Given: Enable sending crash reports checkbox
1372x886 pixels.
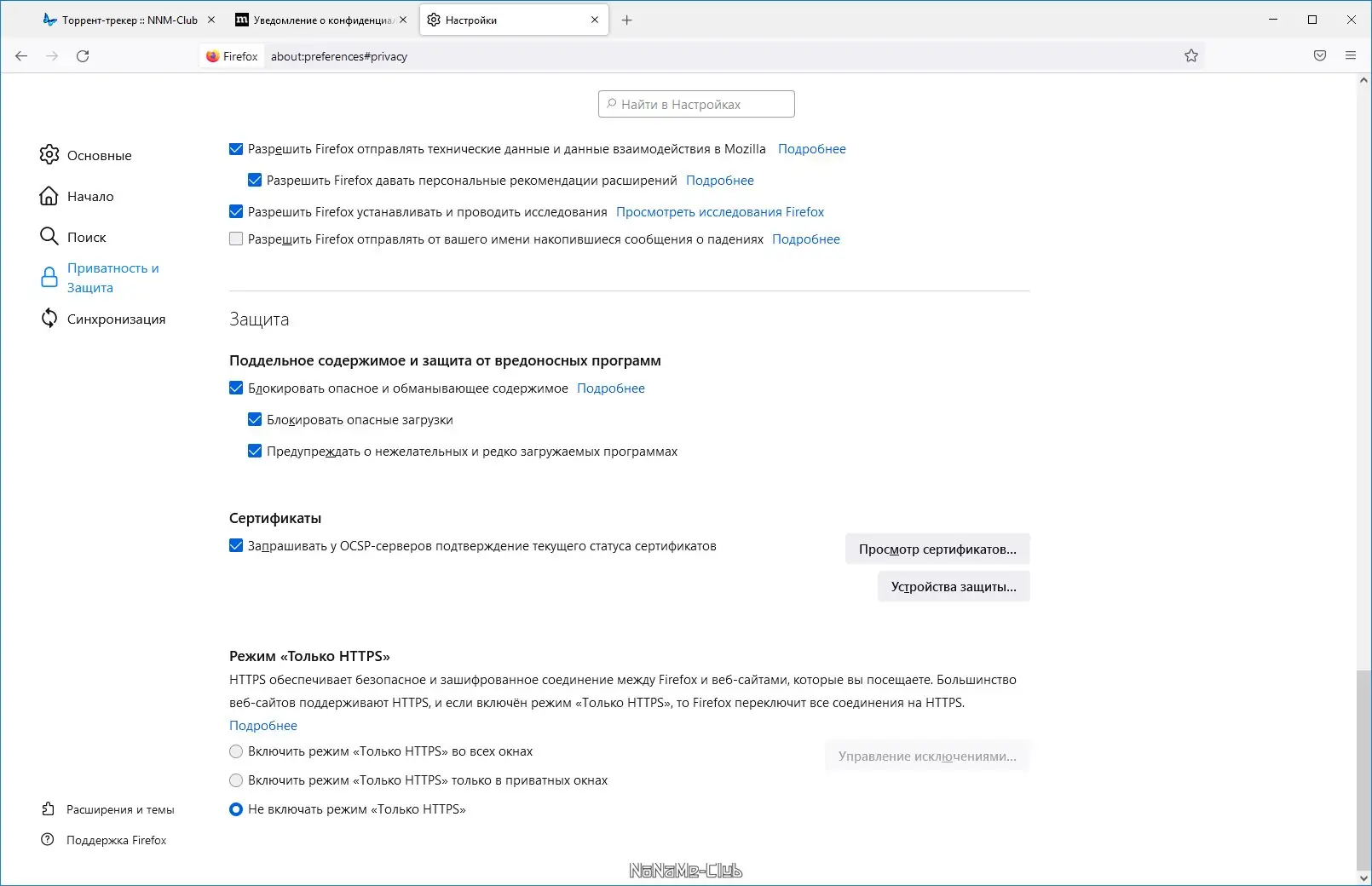Looking at the screenshot, I should pyautogui.click(x=236, y=239).
